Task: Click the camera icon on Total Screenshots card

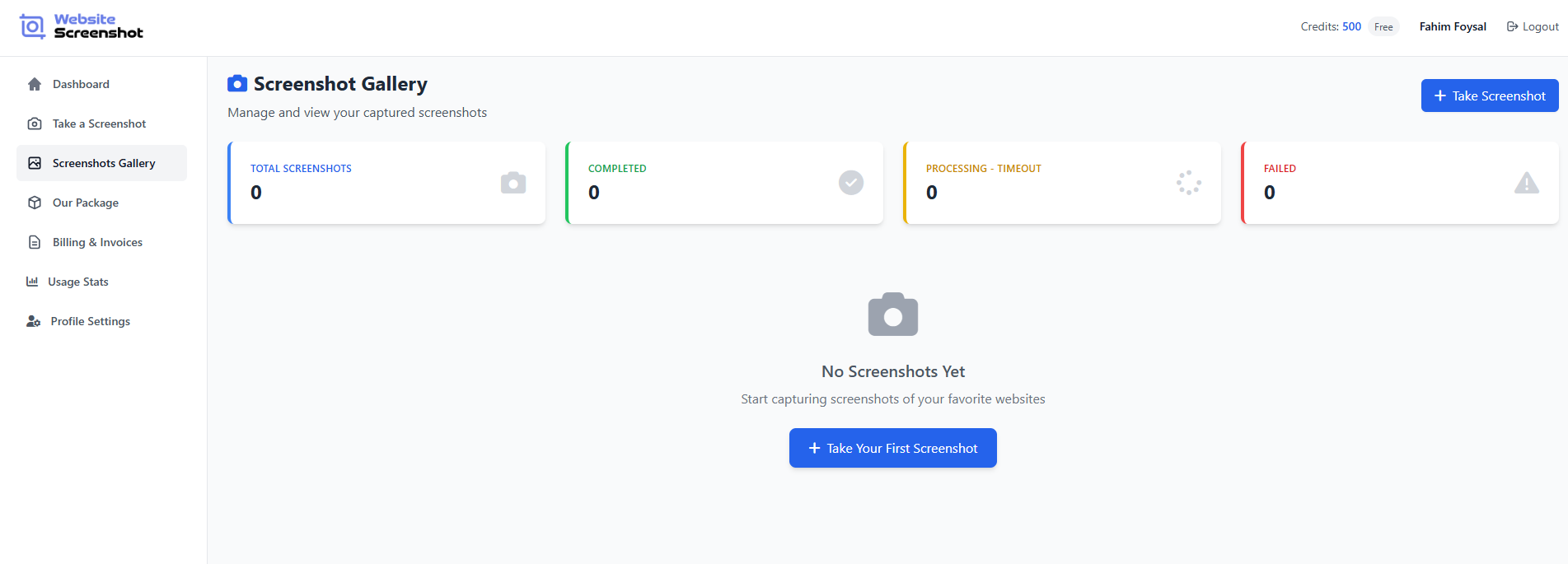Action: (513, 183)
